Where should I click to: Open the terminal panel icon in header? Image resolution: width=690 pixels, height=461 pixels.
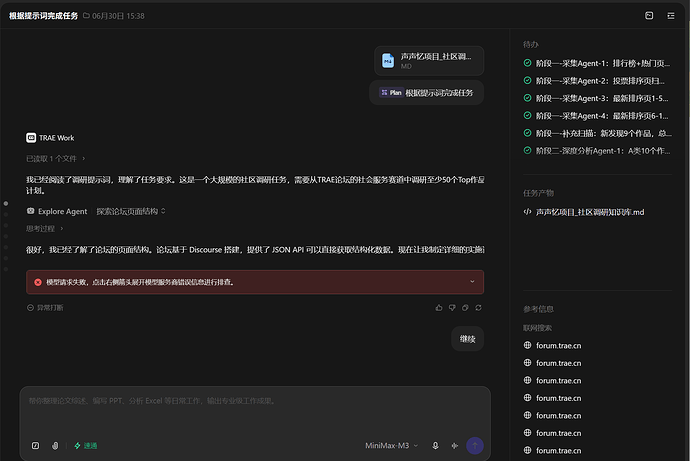pos(649,16)
